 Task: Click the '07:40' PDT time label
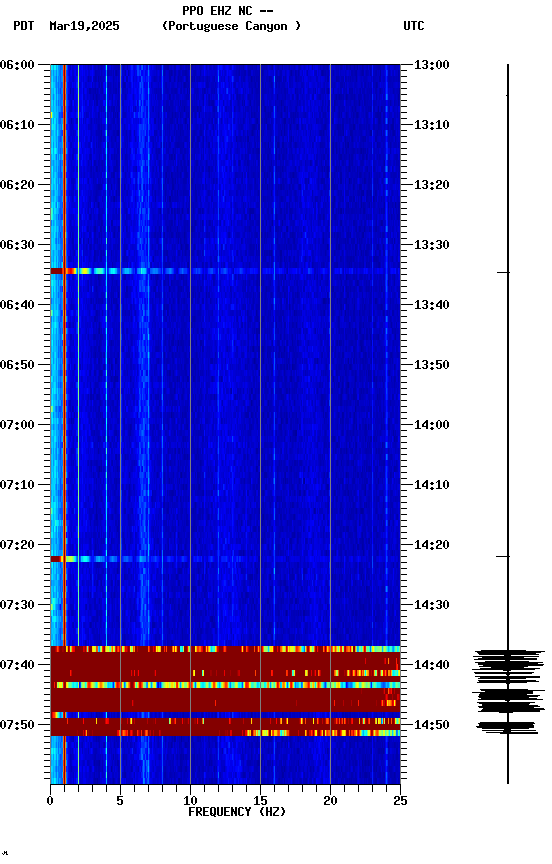[17, 666]
